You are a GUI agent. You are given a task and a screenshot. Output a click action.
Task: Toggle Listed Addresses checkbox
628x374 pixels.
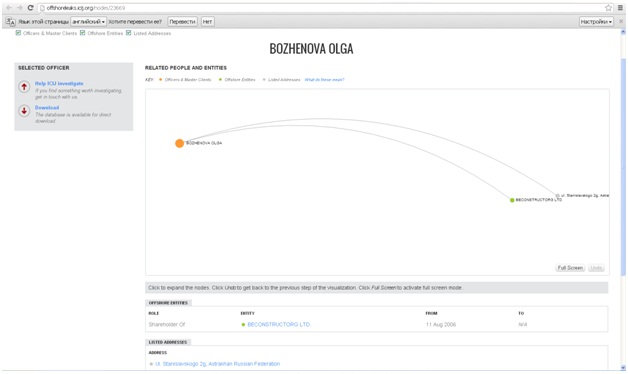click(129, 33)
